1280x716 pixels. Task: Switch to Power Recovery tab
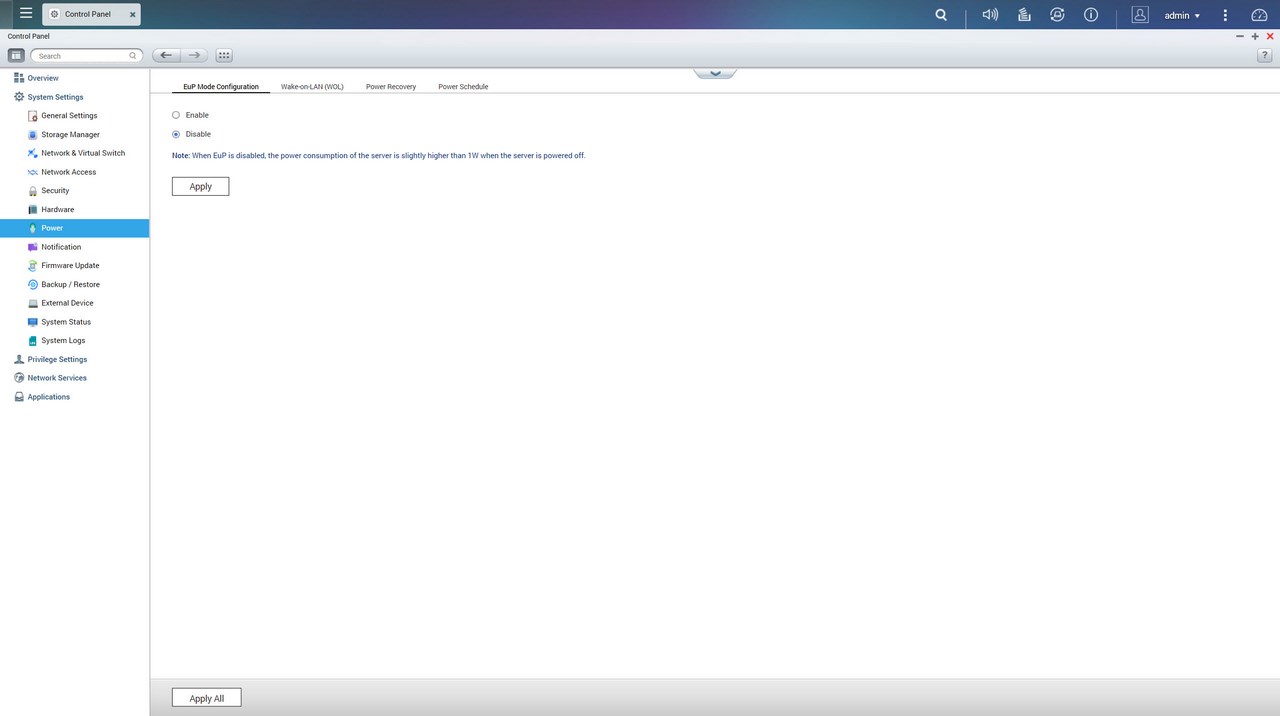(391, 87)
